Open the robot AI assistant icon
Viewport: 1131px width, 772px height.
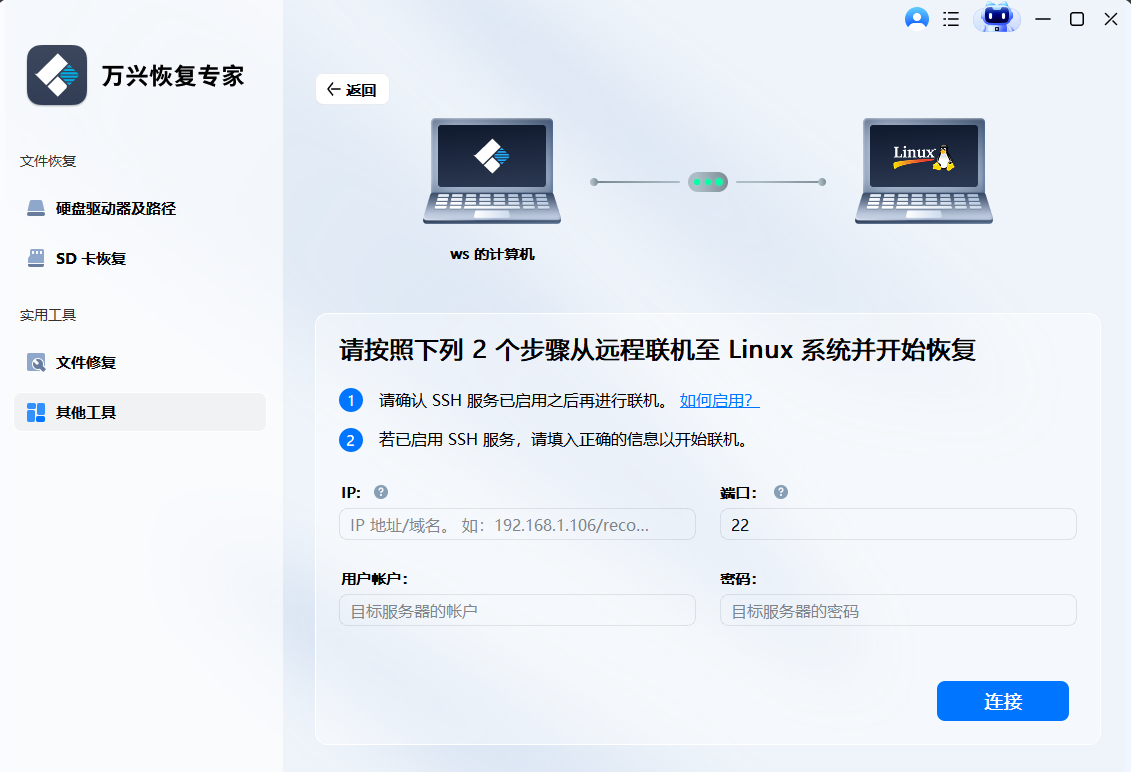click(x=997, y=17)
